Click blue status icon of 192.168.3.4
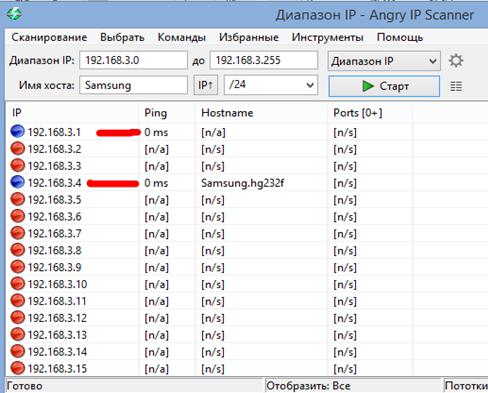Screen dimensions: 488x393 pos(17,182)
